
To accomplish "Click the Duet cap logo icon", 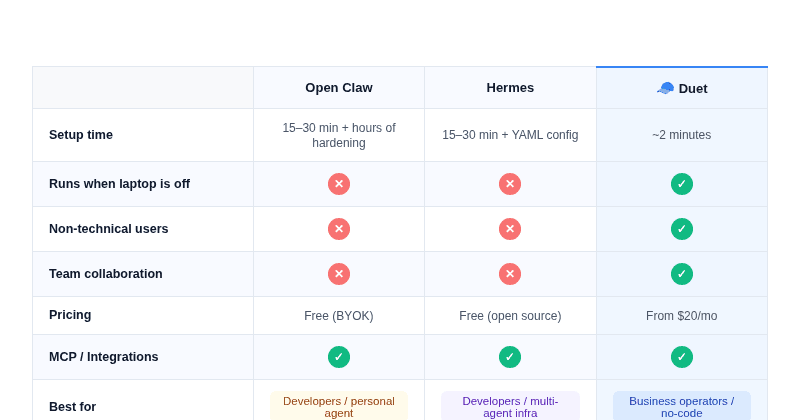I will click(x=665, y=88).
